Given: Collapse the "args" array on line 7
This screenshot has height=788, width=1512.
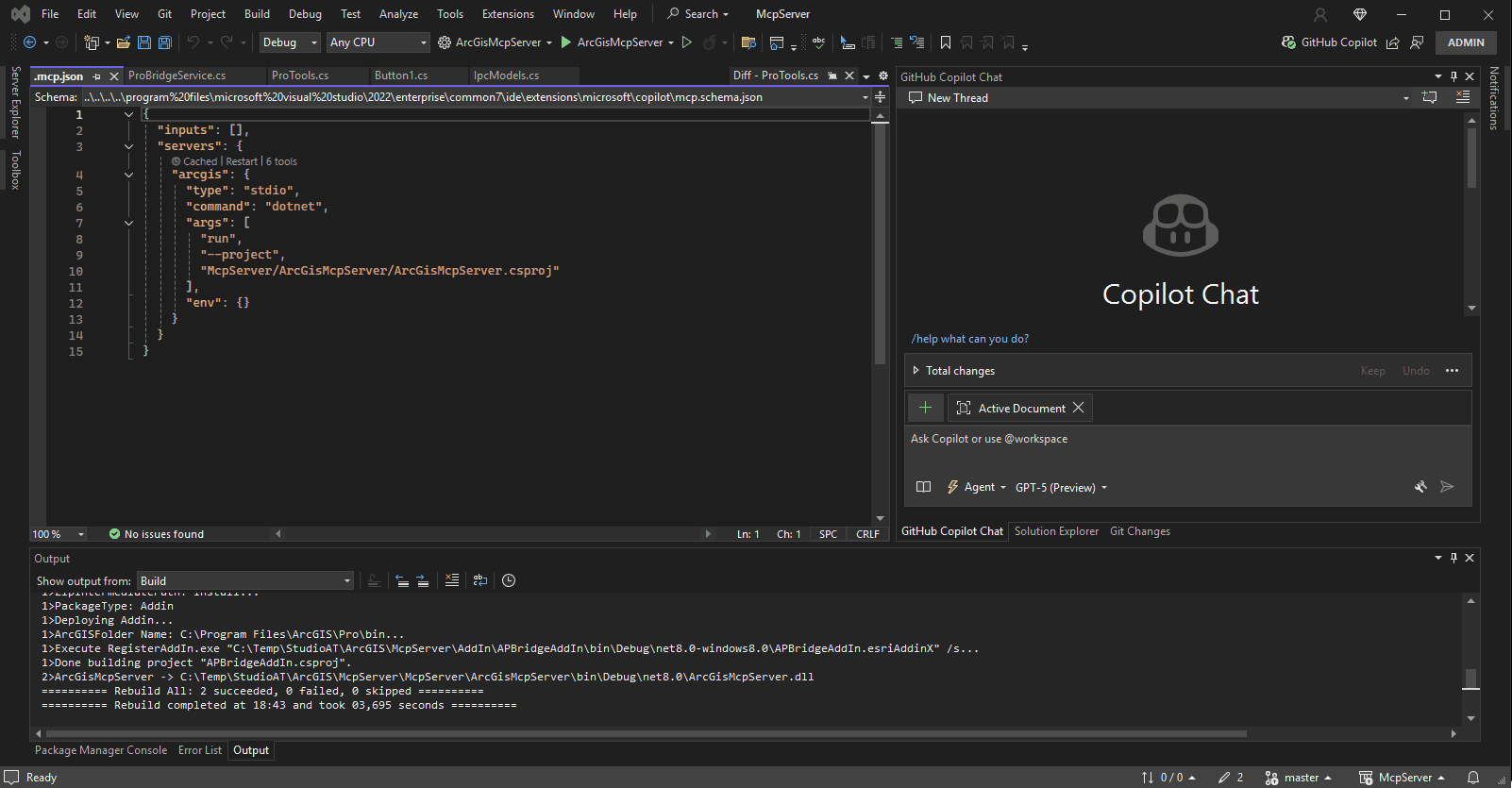Looking at the screenshot, I should coord(128,223).
